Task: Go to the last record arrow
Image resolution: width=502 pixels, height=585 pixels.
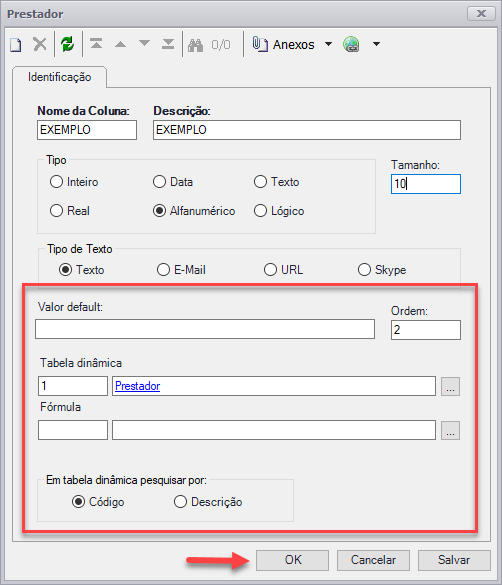Action: point(168,44)
